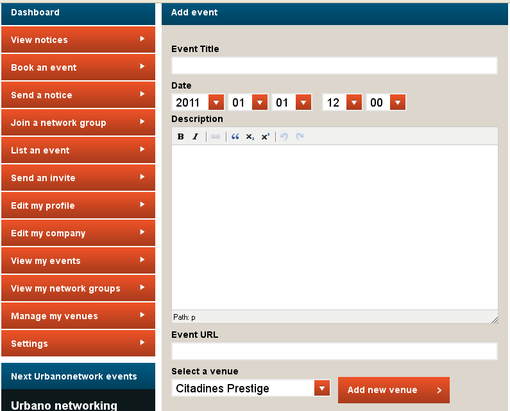Go to Edit my profile

click(78, 205)
